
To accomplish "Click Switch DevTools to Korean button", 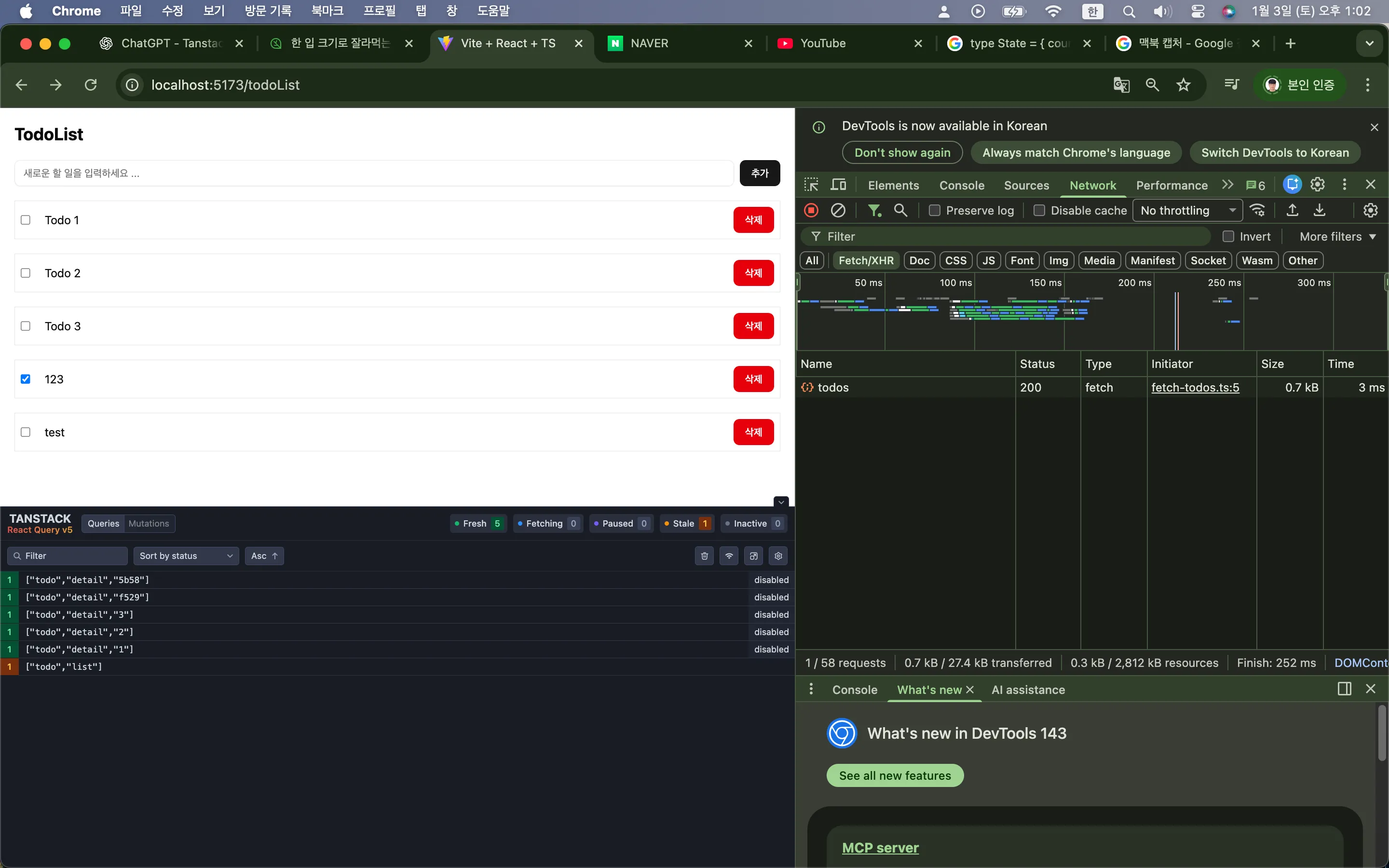I will [1275, 152].
